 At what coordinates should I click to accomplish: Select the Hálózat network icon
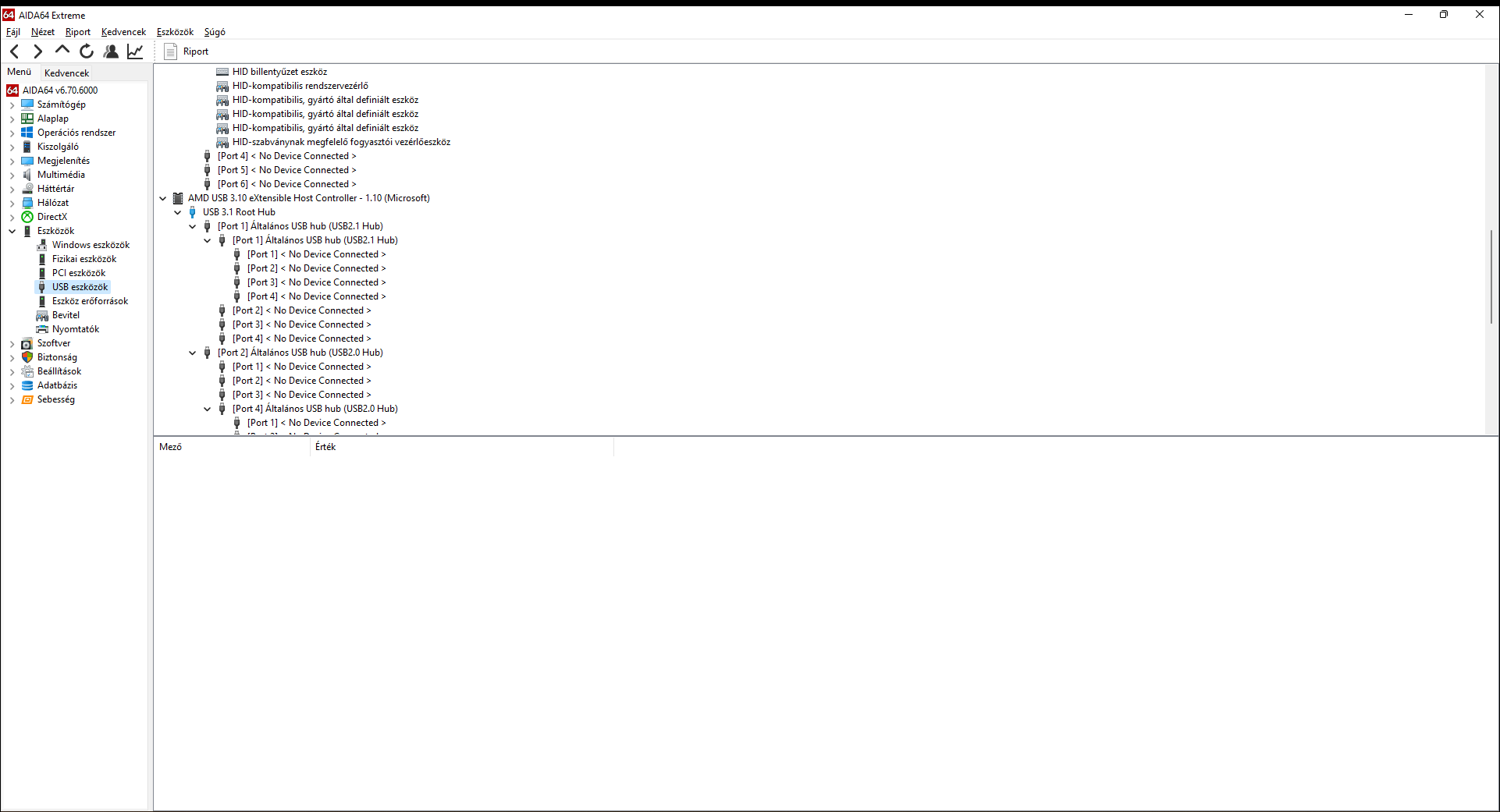click(x=27, y=203)
